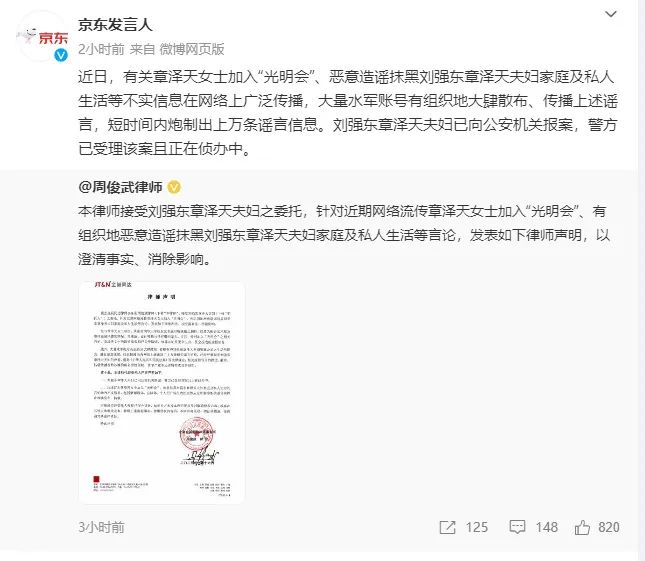Visit the @周俊武律师 profile link
This screenshot has height=561, width=645.
tap(120, 188)
